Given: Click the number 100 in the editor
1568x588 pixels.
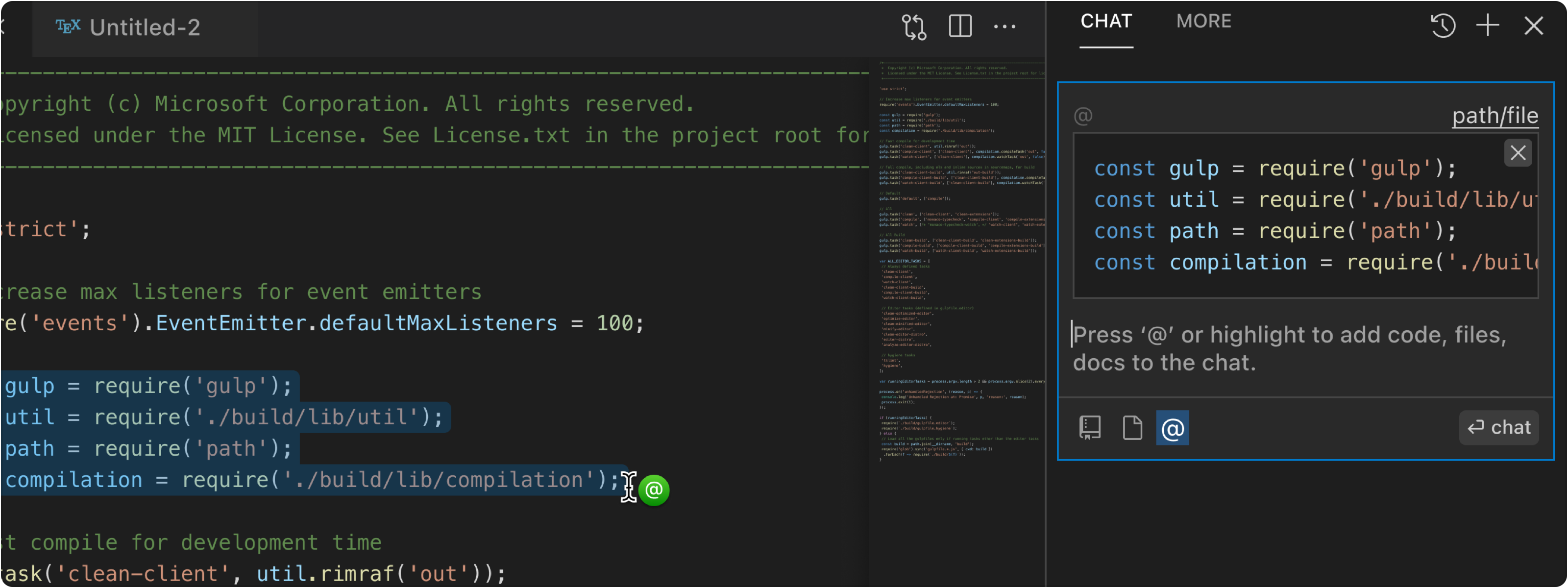Looking at the screenshot, I should (x=615, y=323).
